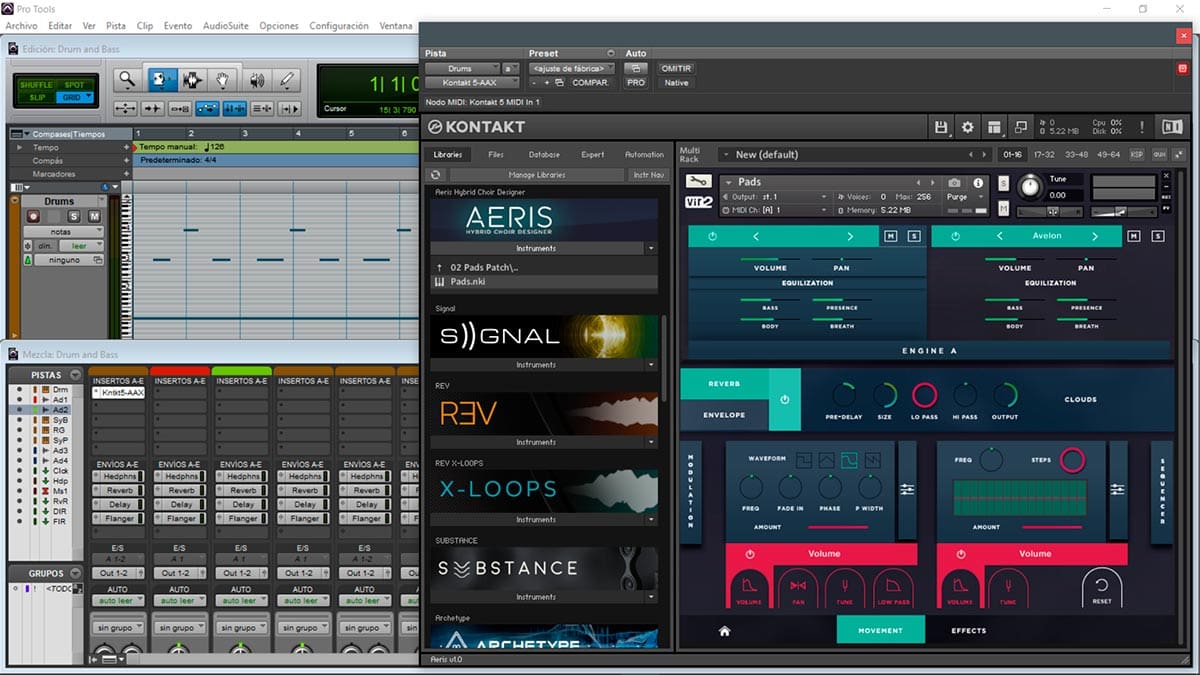Click the OMITIR bypass button

pyautogui.click(x=676, y=69)
